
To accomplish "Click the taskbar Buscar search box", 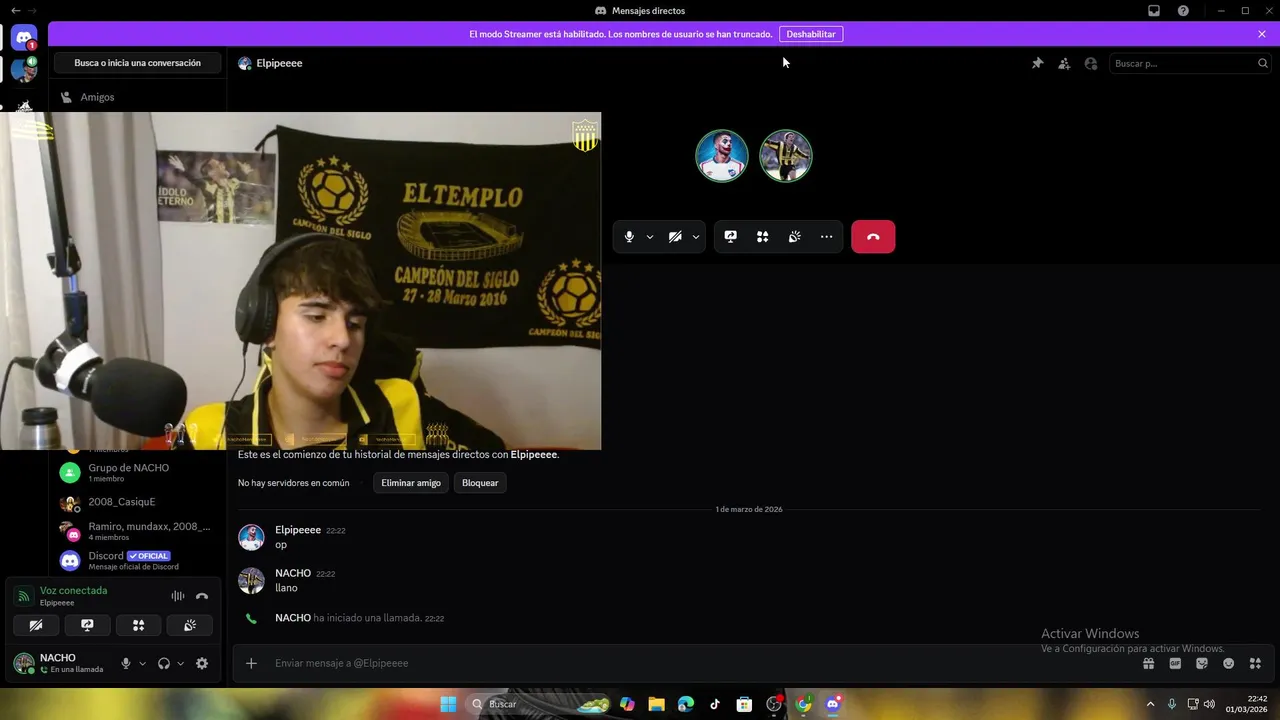I will click(x=540, y=704).
